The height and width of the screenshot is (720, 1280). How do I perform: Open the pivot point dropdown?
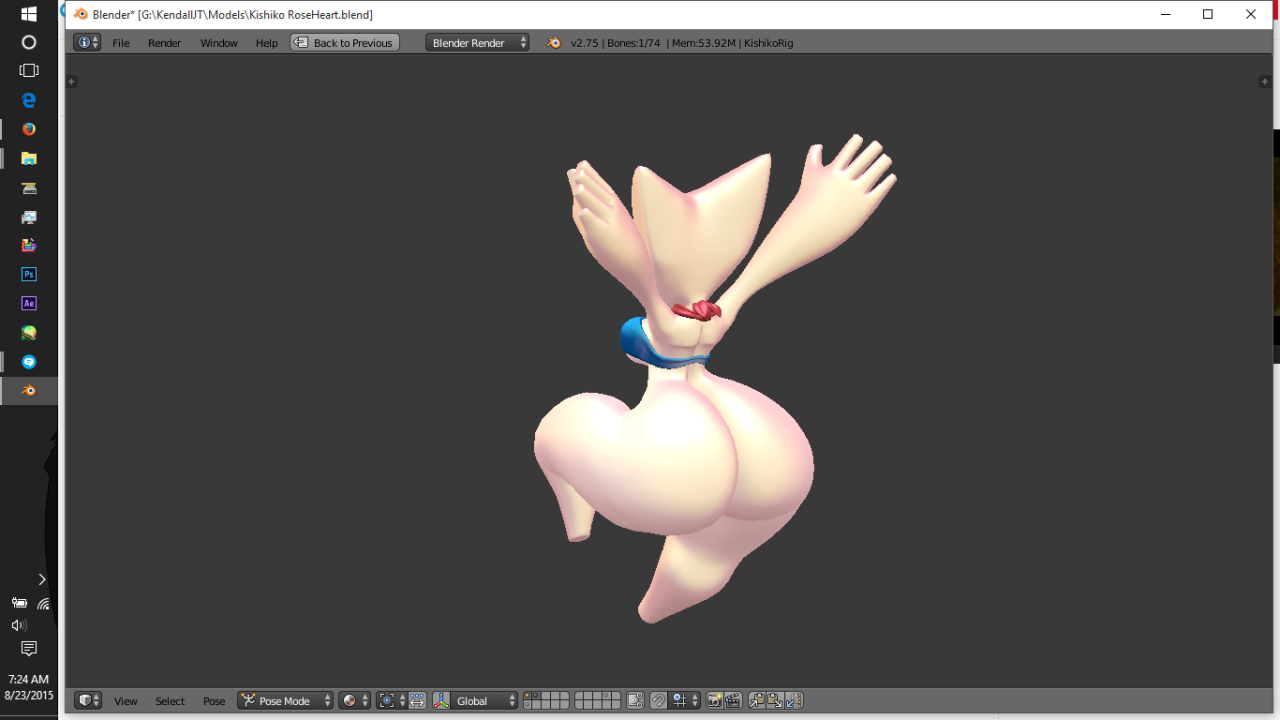(x=391, y=701)
